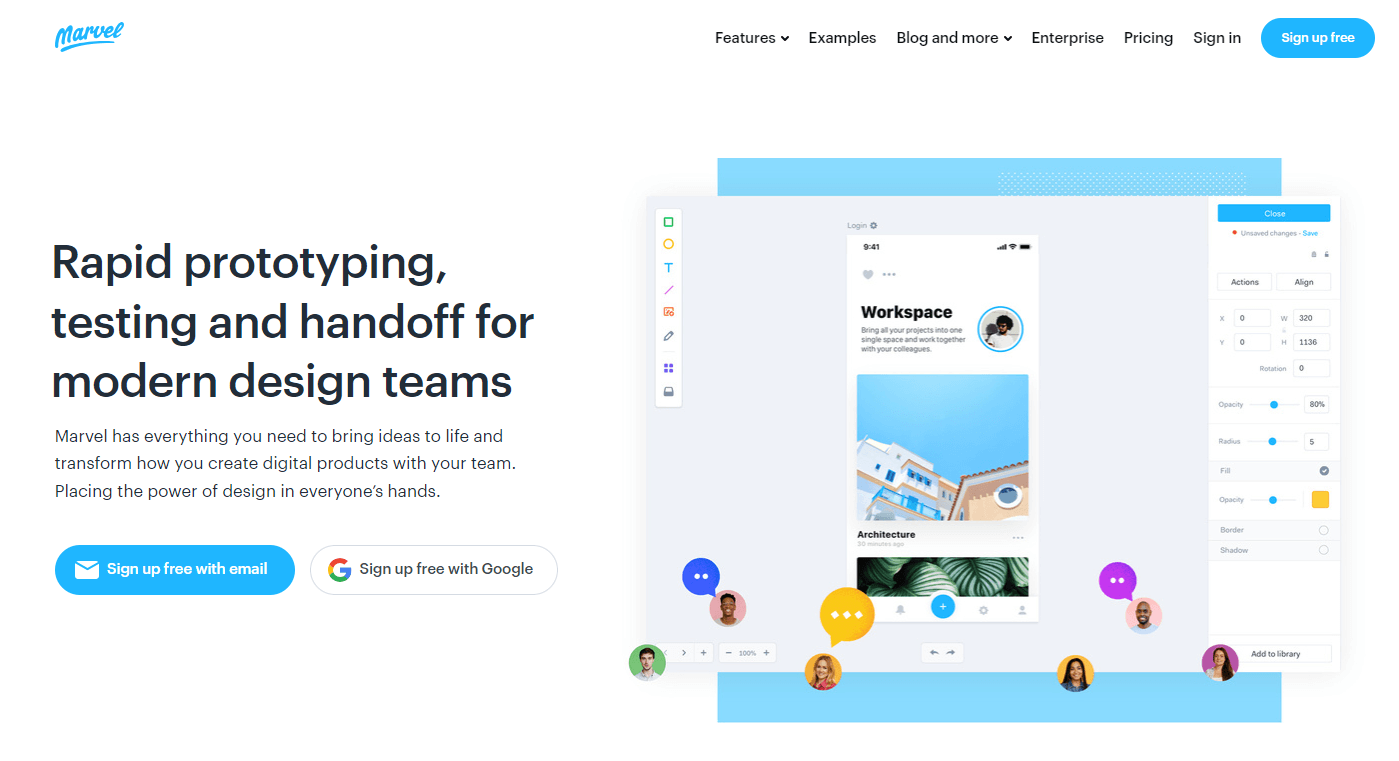Tap the gear icon in phone nav

983,609
